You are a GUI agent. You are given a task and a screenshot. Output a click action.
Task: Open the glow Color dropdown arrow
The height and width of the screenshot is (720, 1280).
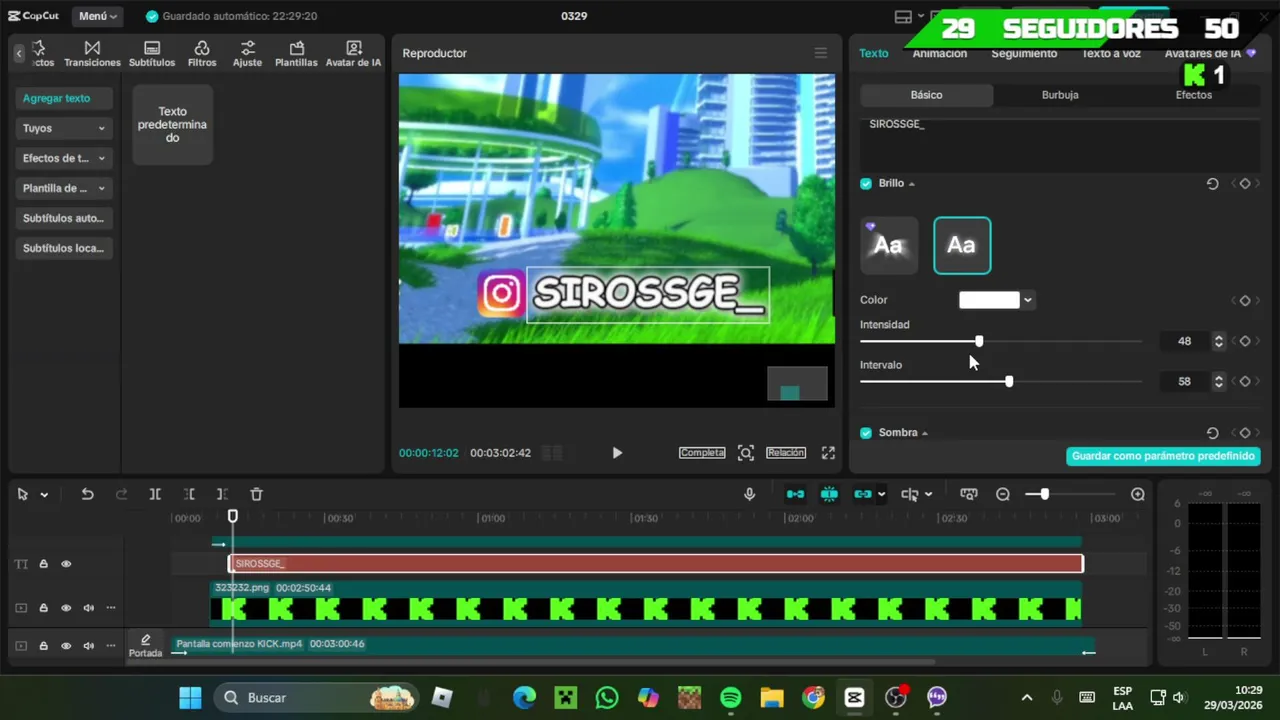coord(1027,300)
